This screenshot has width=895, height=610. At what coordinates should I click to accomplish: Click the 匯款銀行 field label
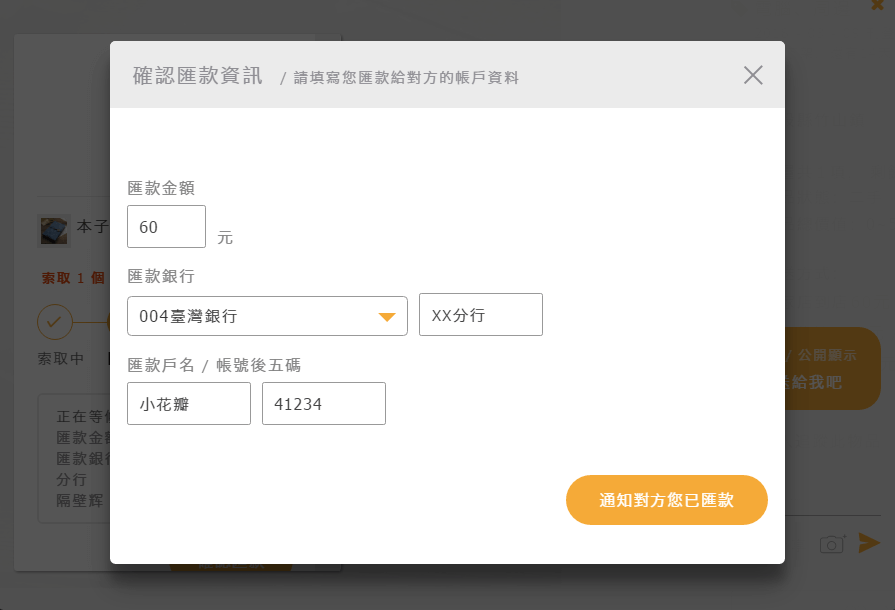(x=161, y=275)
